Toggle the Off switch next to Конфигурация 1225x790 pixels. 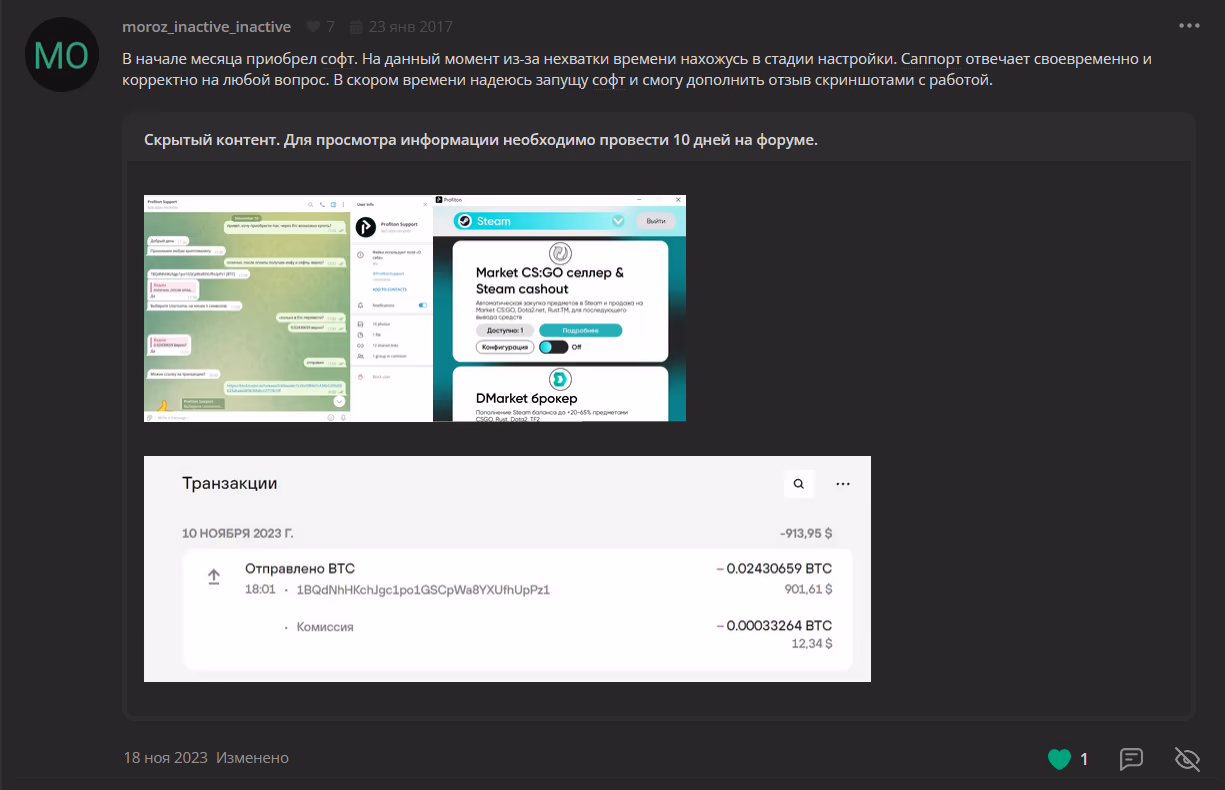553,347
